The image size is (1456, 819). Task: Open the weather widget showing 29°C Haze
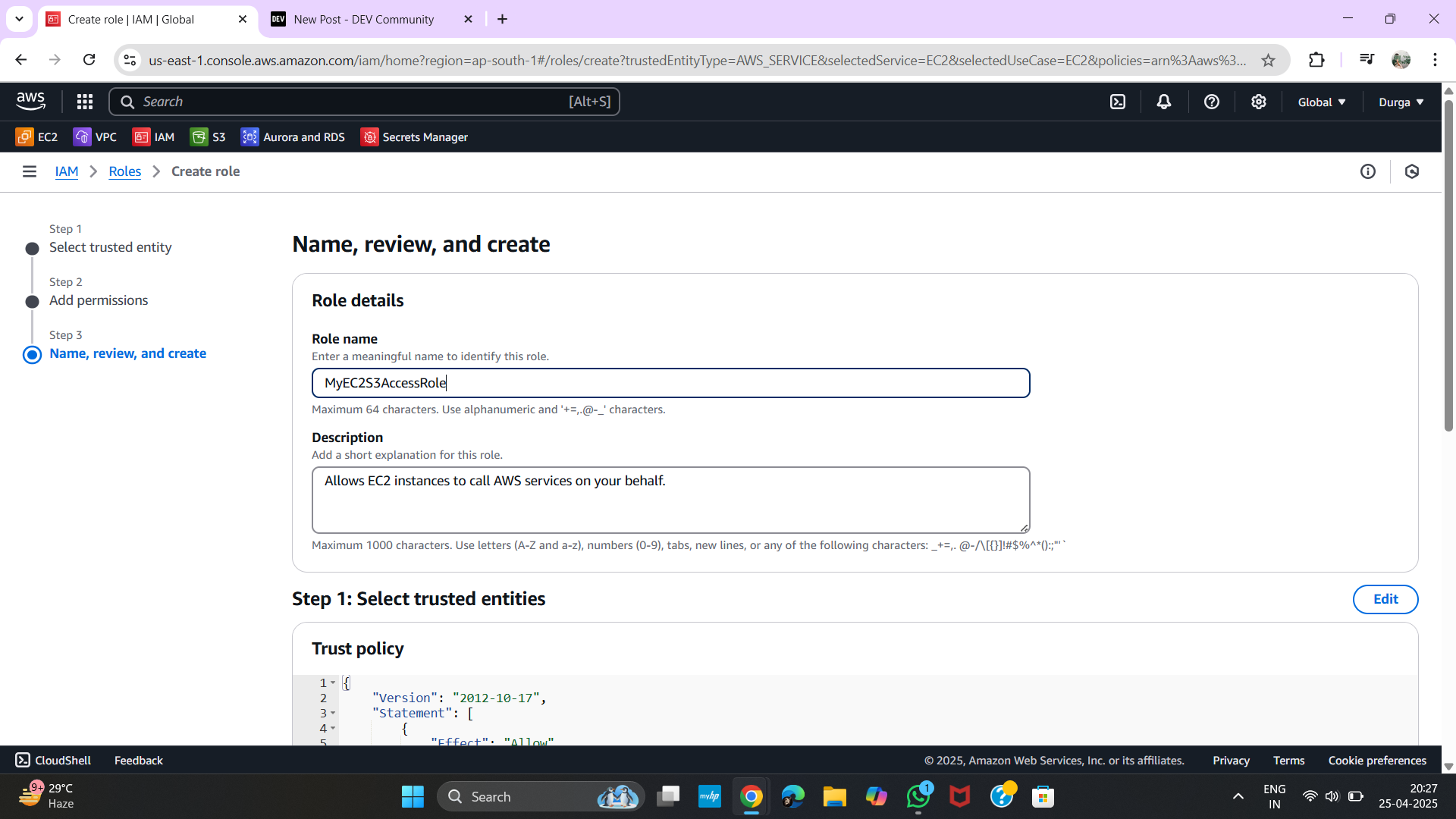tap(45, 796)
